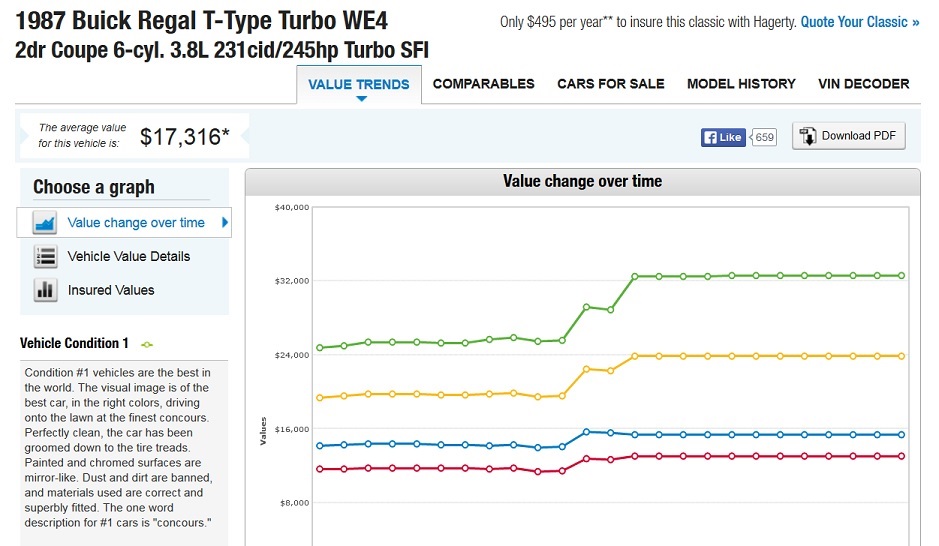The height and width of the screenshot is (546, 939).
Task: Click the last blue data point on chart
Action: click(902, 435)
